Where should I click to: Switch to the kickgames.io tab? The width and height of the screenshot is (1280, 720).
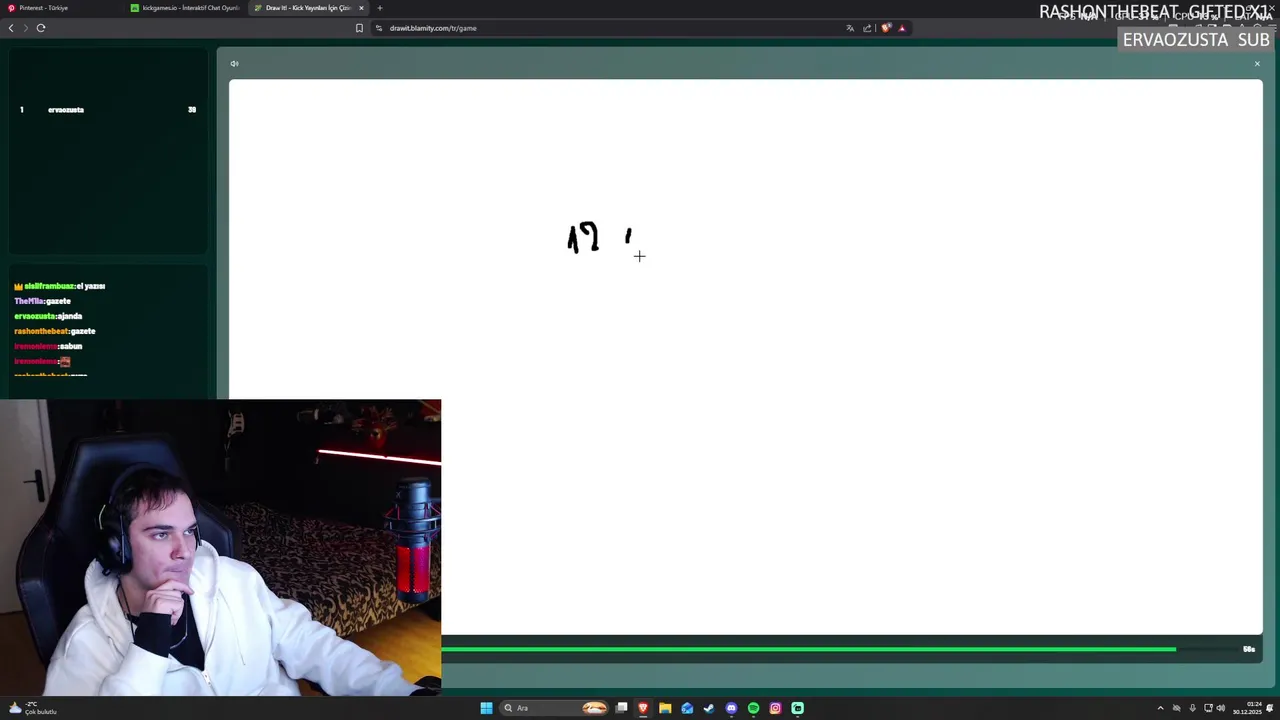point(185,8)
